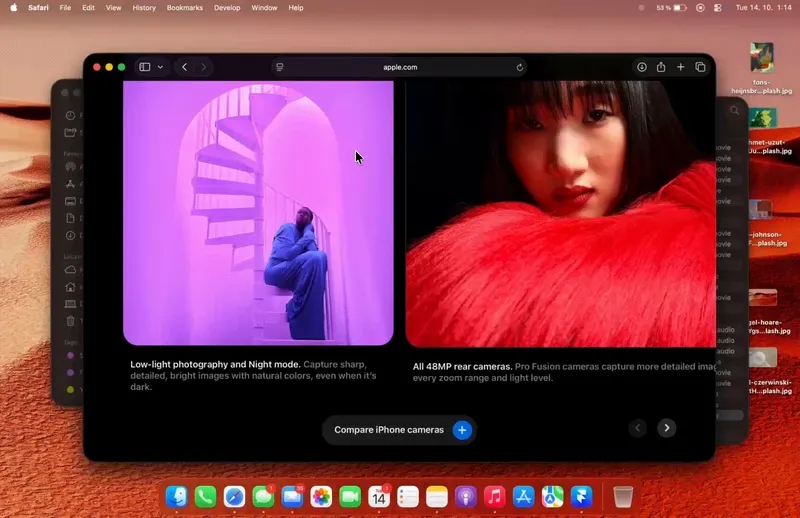This screenshot has height=518, width=800.
Task: Select l-czerwinski- desktop image file
Action: 770,371
